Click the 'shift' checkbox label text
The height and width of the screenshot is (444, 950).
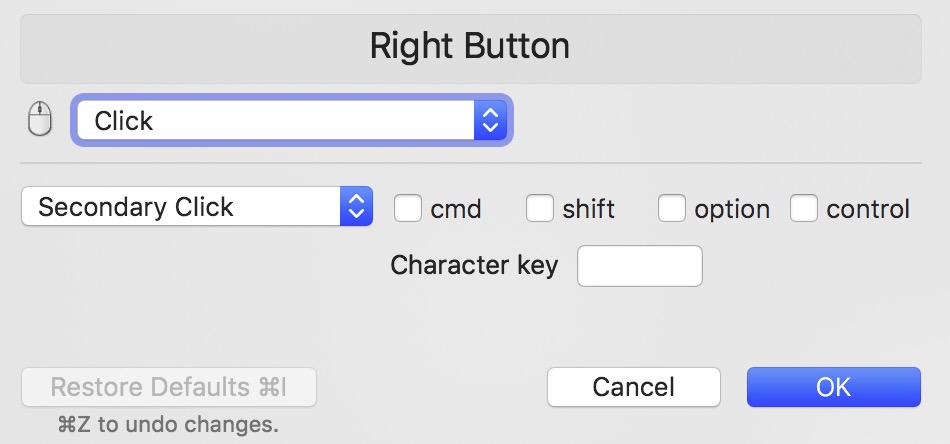[x=589, y=209]
